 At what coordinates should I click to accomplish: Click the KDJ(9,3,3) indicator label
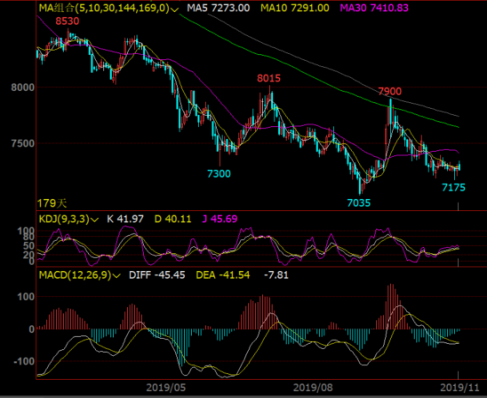point(64,219)
